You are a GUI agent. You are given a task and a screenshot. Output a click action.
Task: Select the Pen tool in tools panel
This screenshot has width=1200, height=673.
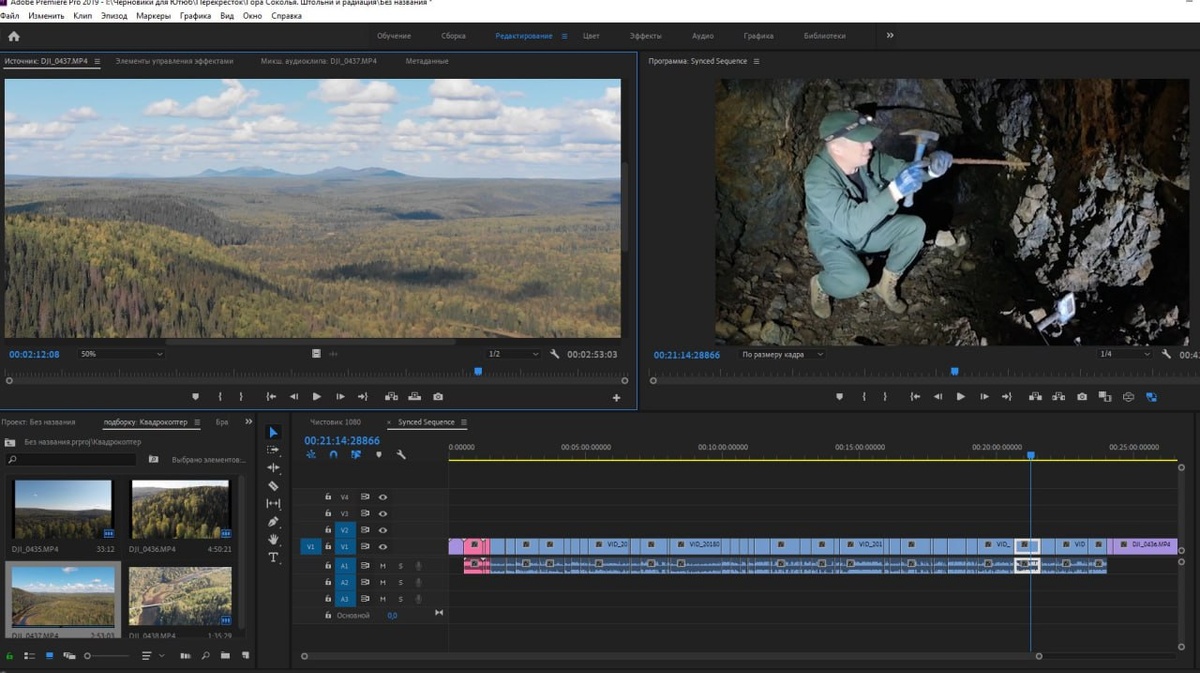tap(274, 522)
